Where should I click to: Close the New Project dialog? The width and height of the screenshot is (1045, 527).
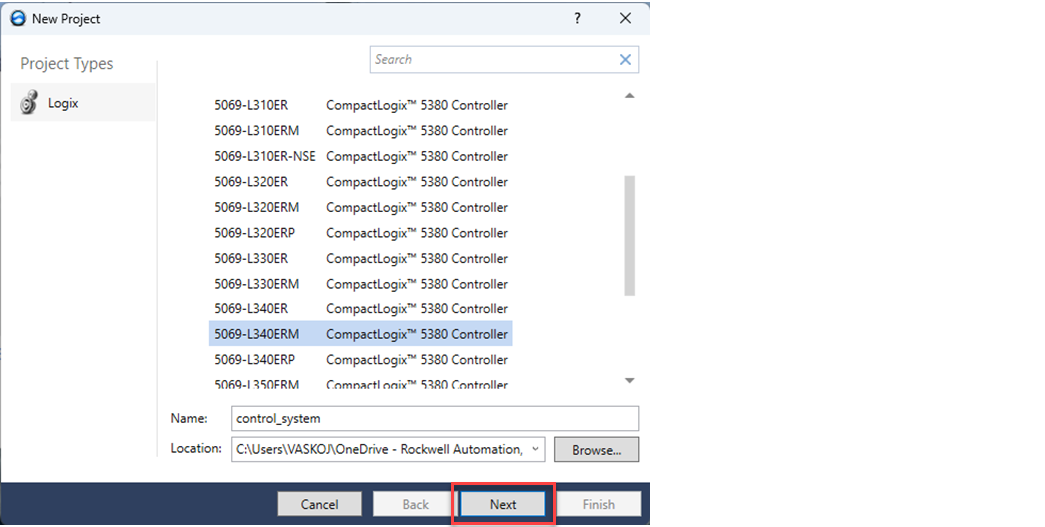click(625, 19)
